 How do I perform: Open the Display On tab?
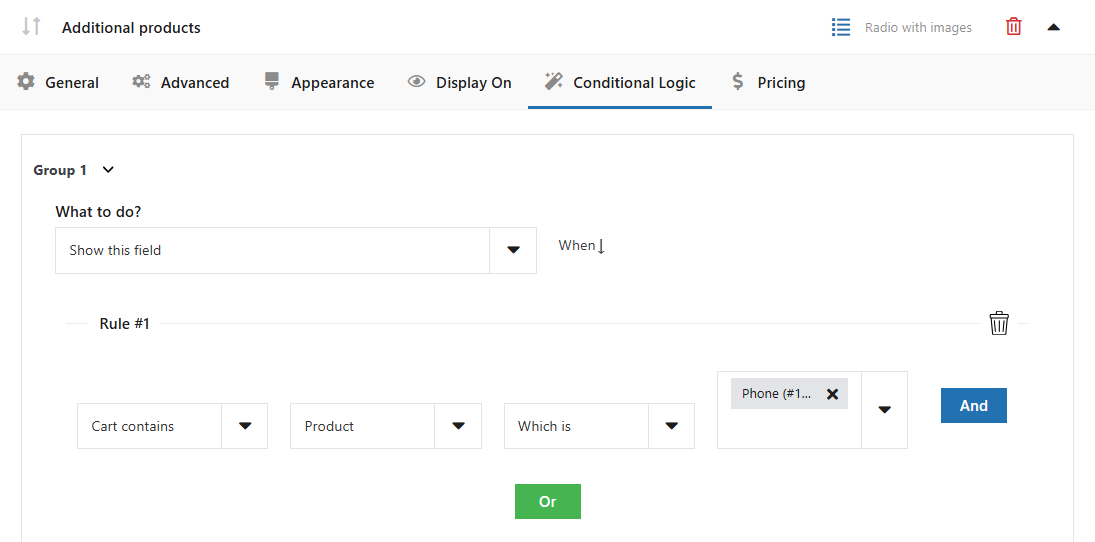pos(460,82)
